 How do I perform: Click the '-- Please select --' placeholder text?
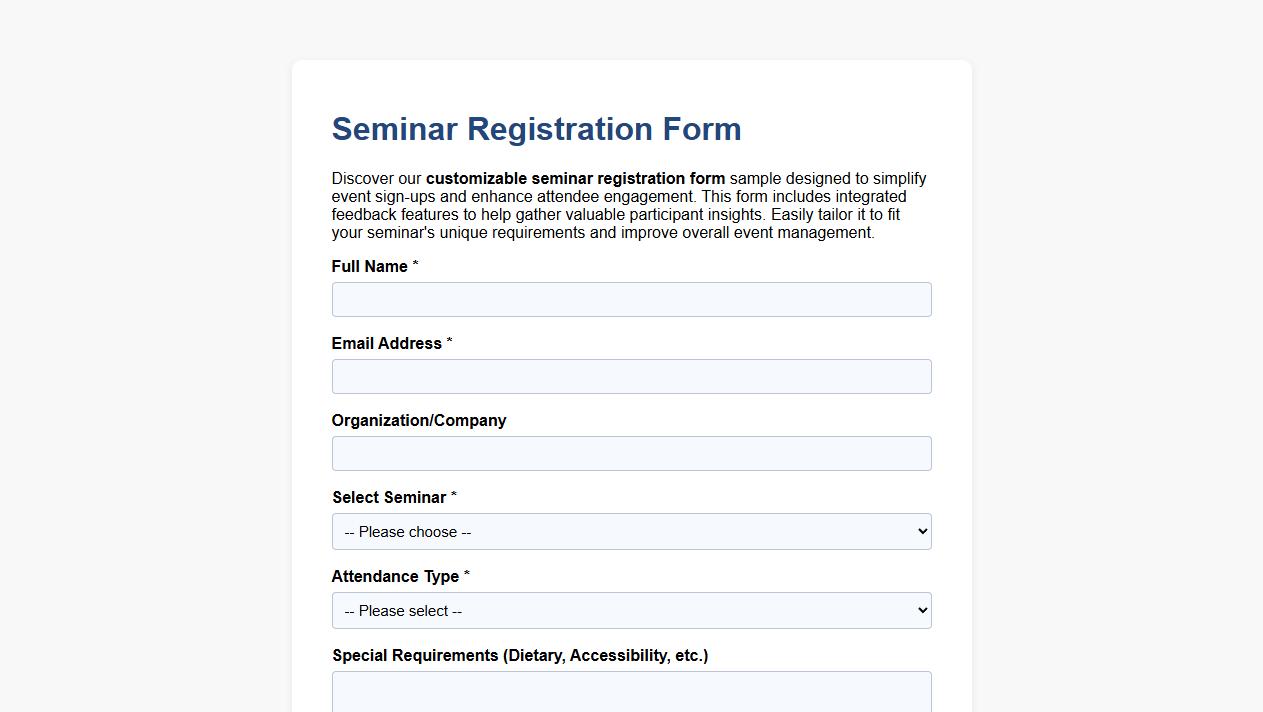[402, 610]
